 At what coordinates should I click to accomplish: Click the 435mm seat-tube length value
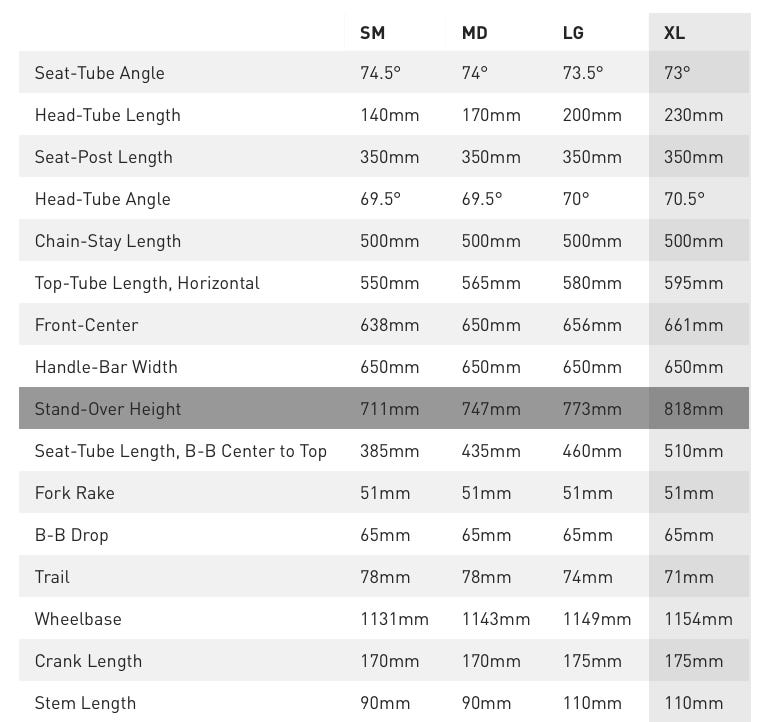(x=491, y=451)
